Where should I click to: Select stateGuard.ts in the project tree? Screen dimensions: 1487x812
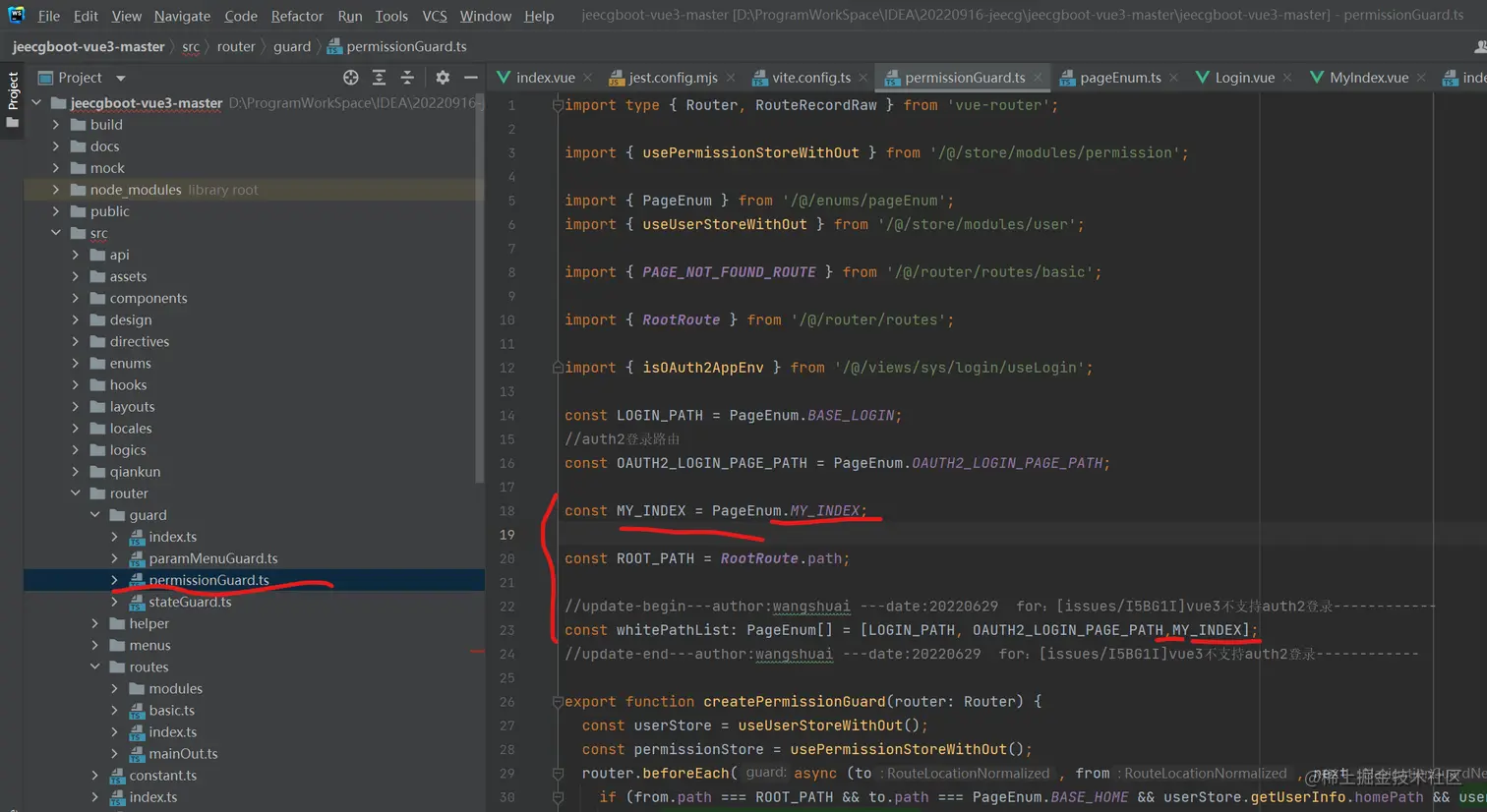(190, 602)
